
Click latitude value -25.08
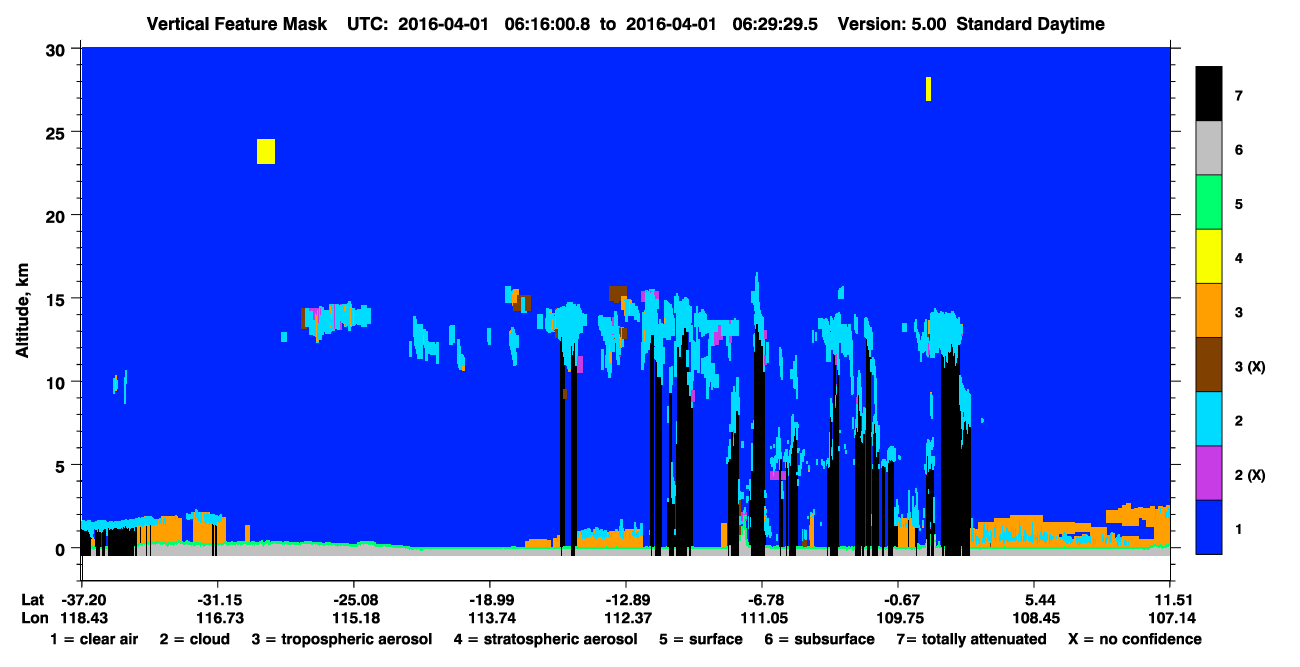[x=353, y=599]
